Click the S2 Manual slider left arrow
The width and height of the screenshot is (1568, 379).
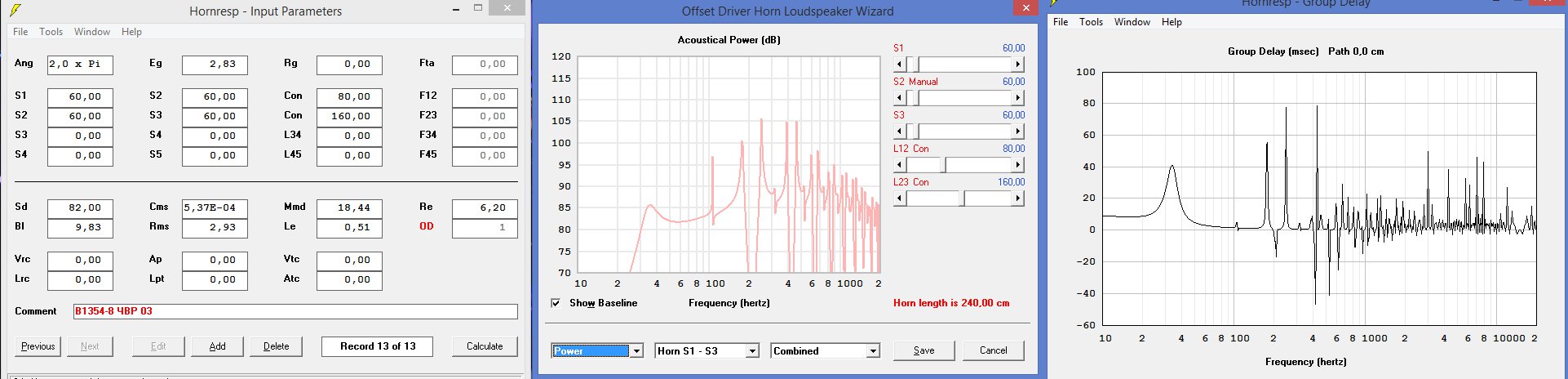point(900,98)
